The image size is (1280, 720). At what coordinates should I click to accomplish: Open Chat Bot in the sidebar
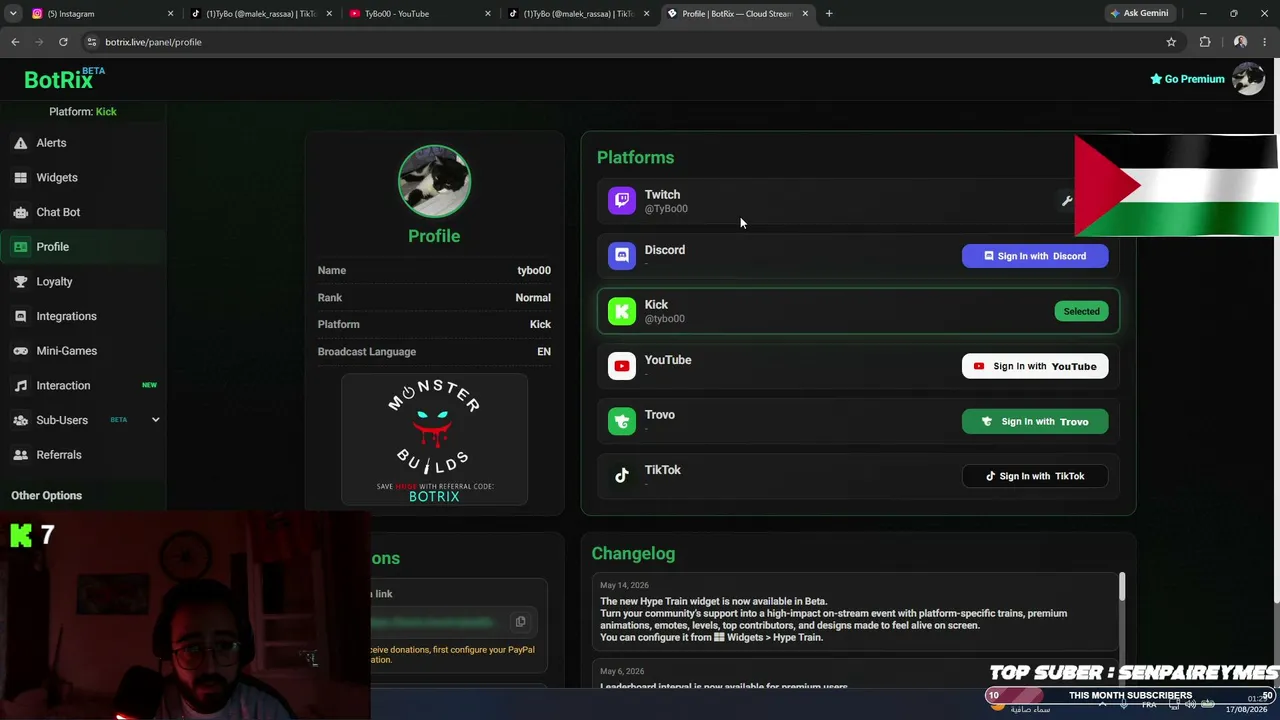(x=82, y=212)
